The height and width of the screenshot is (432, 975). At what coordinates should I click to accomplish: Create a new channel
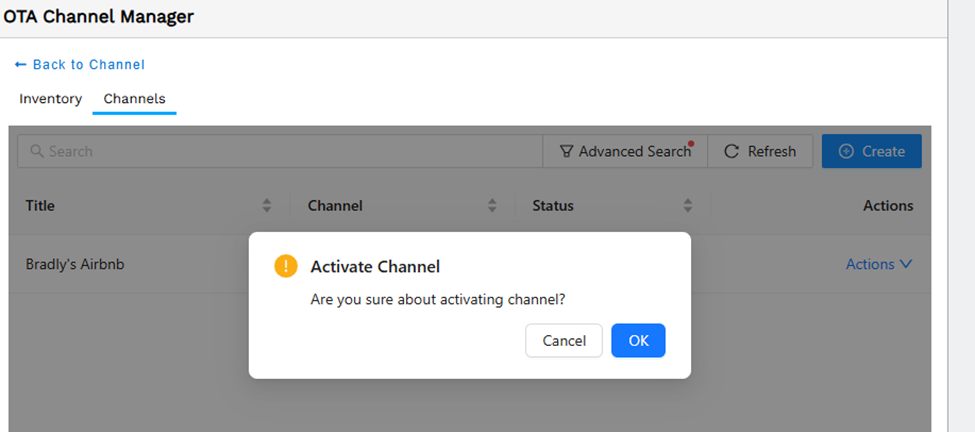872,151
